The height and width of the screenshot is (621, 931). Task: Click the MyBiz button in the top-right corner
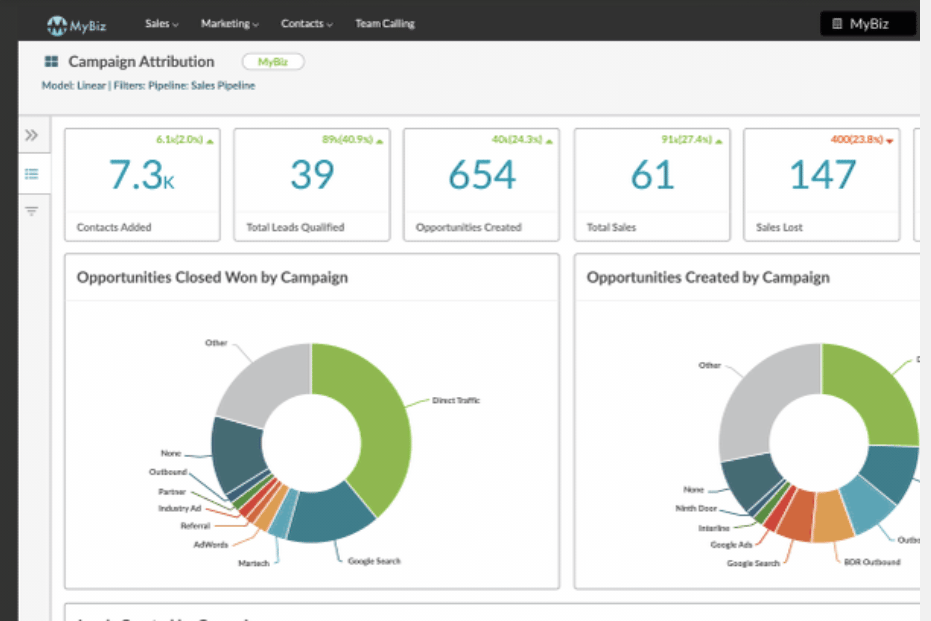tap(866, 23)
